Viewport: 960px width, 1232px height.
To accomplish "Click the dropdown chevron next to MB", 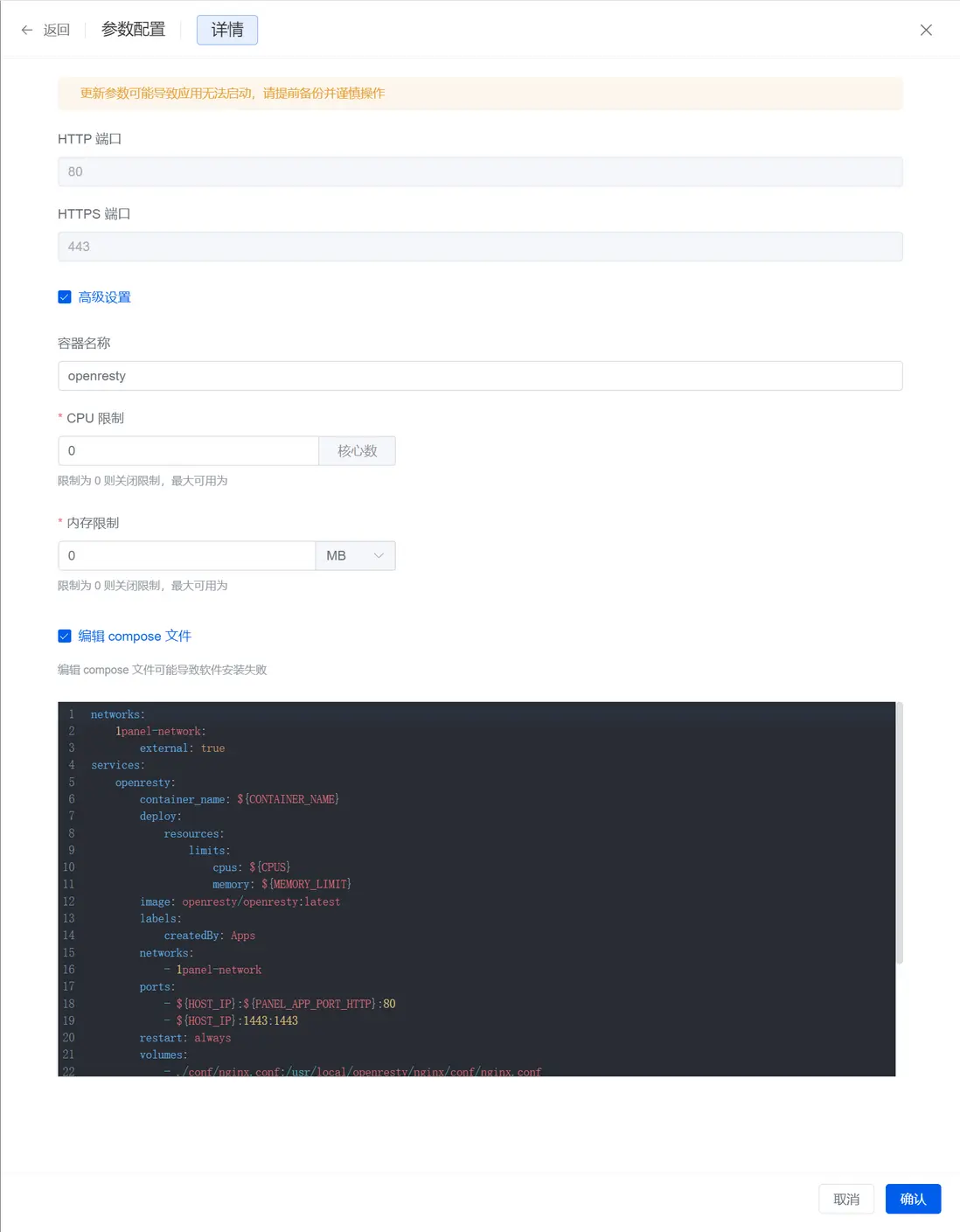I will [379, 556].
